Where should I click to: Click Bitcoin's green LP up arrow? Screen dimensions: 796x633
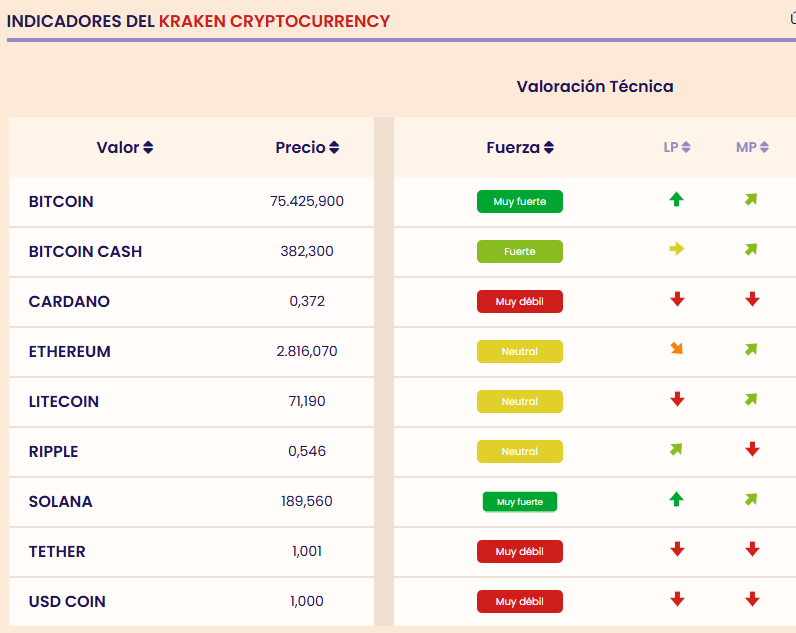coord(677,200)
